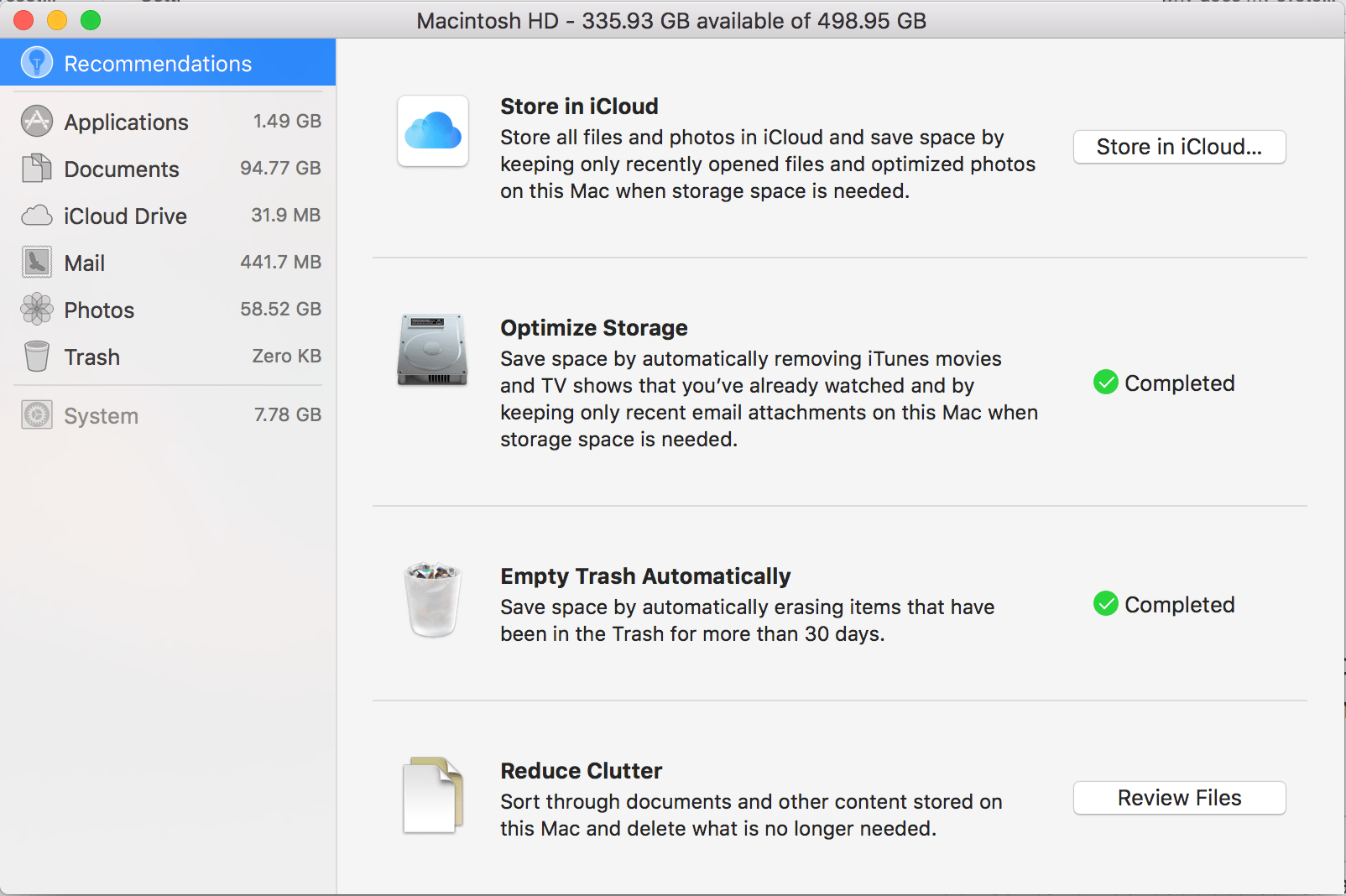
Task: Click the trash can icon for Empty Trash Automatically
Action: (432, 599)
